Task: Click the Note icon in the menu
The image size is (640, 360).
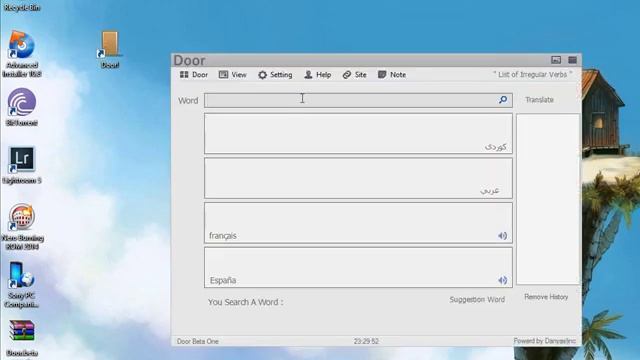Action: [382, 75]
